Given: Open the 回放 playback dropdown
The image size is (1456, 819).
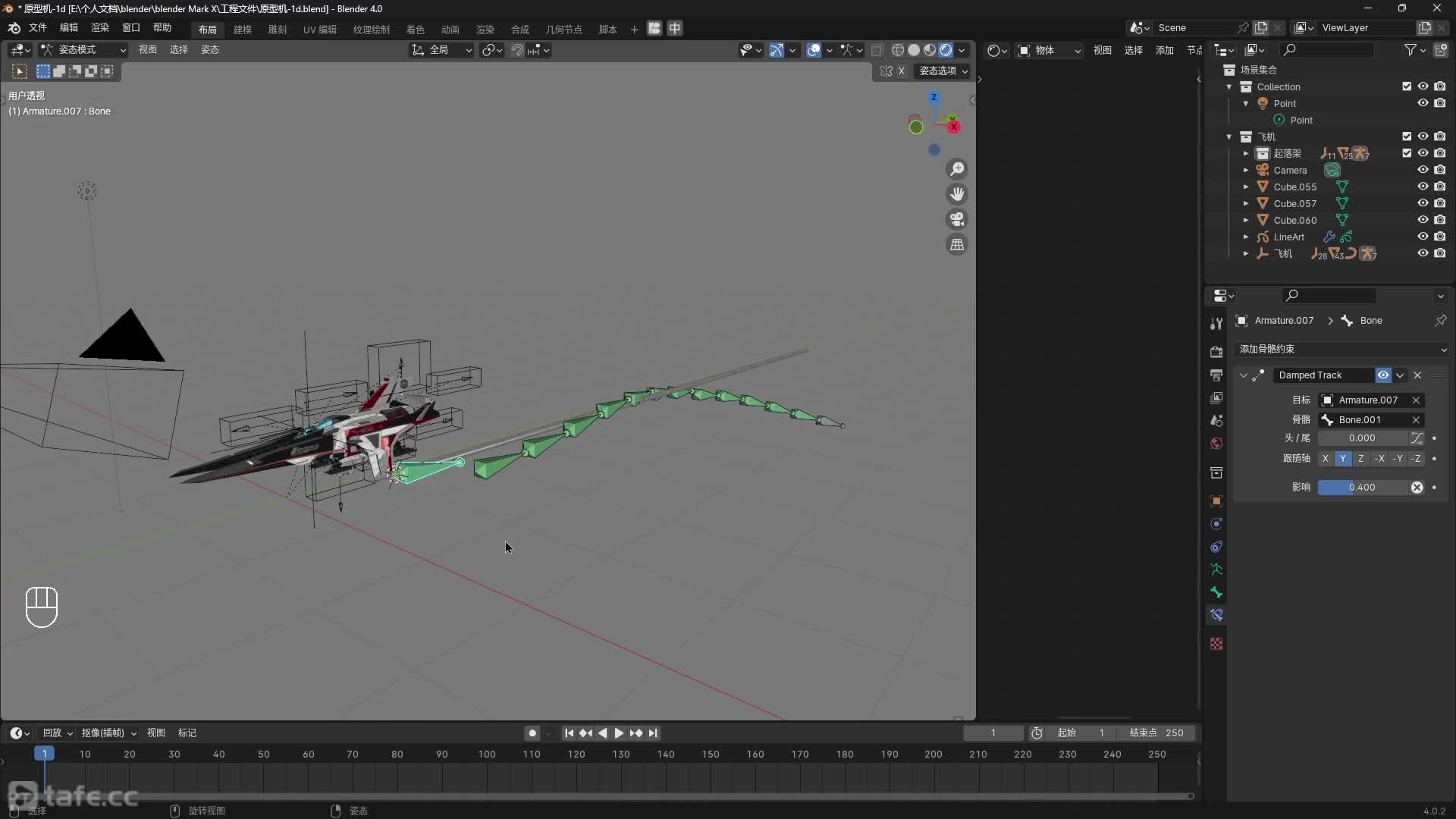Looking at the screenshot, I should pos(57,733).
